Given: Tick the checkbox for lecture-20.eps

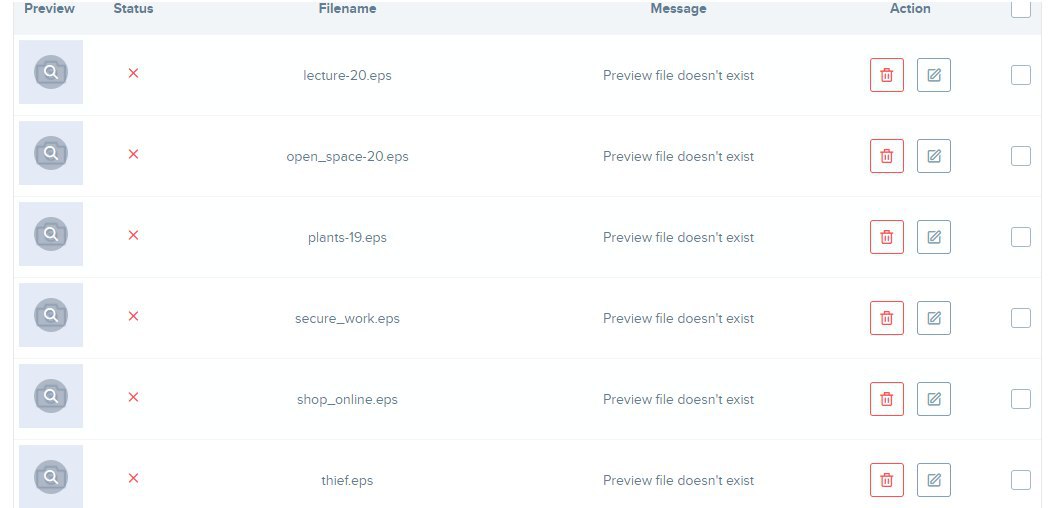Looking at the screenshot, I should pos(1021,75).
